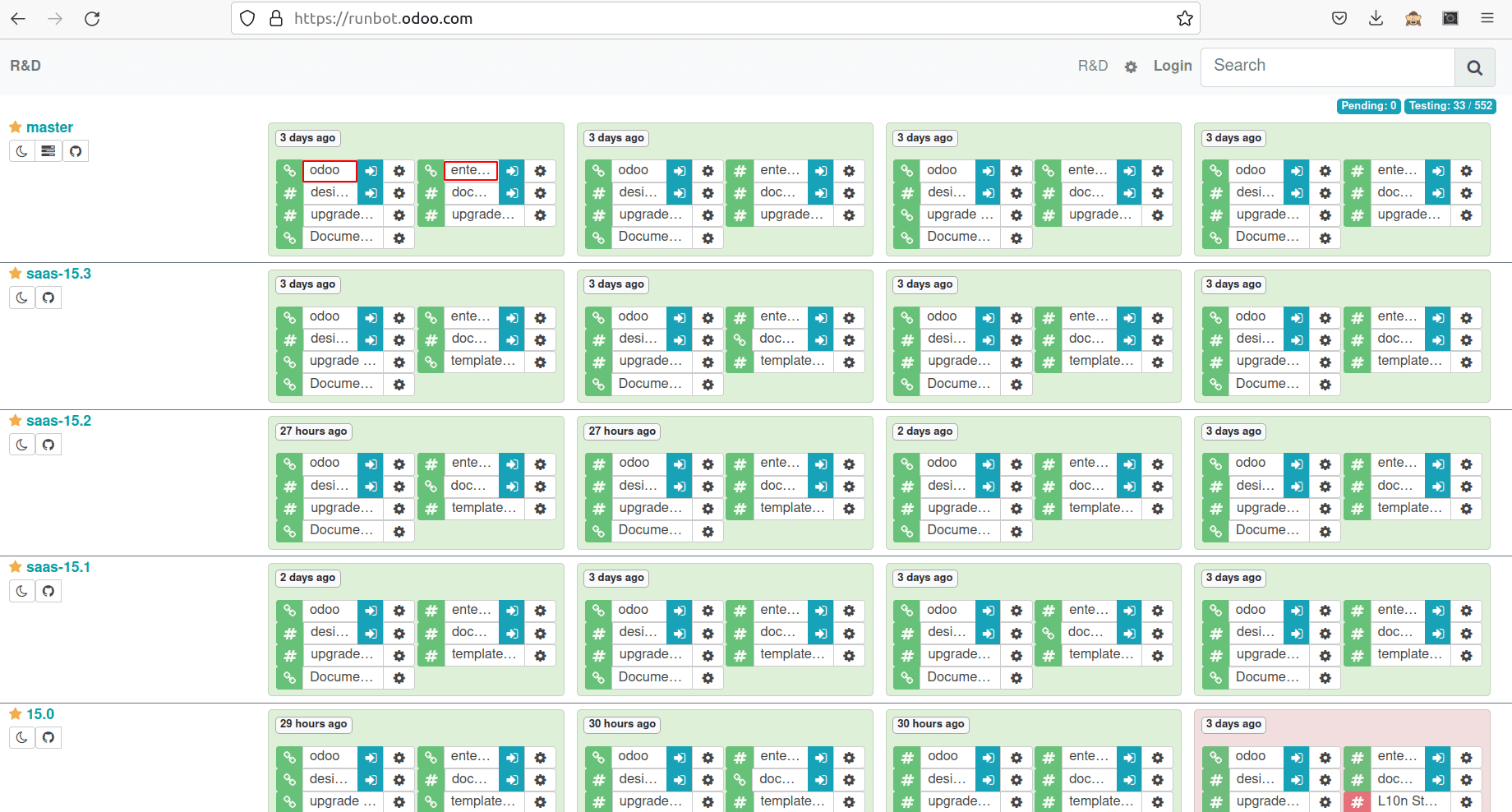Open the GitHub icon under master

coord(76,151)
